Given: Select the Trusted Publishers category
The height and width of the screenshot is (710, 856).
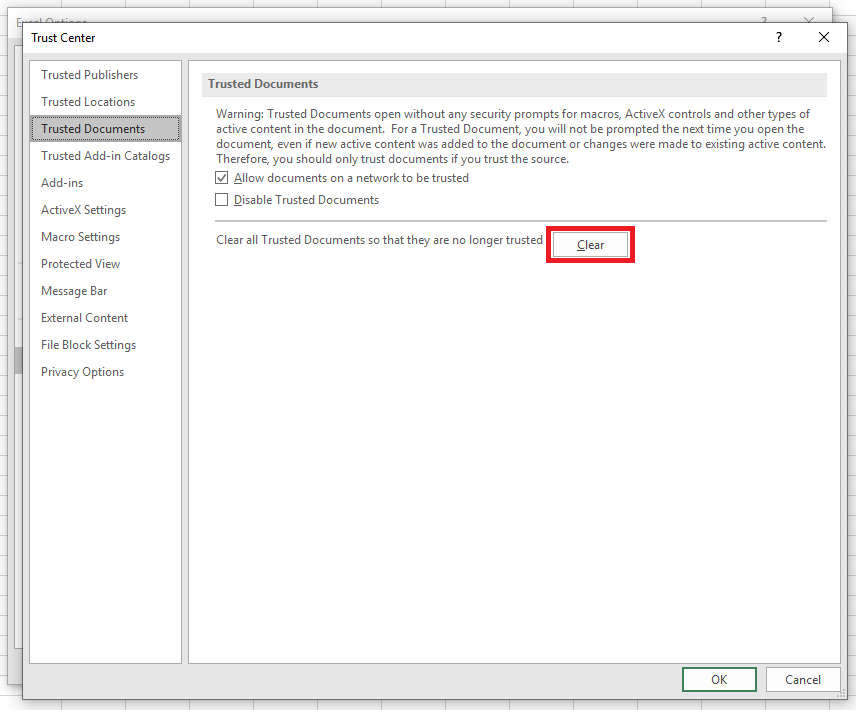Looking at the screenshot, I should tap(88, 74).
